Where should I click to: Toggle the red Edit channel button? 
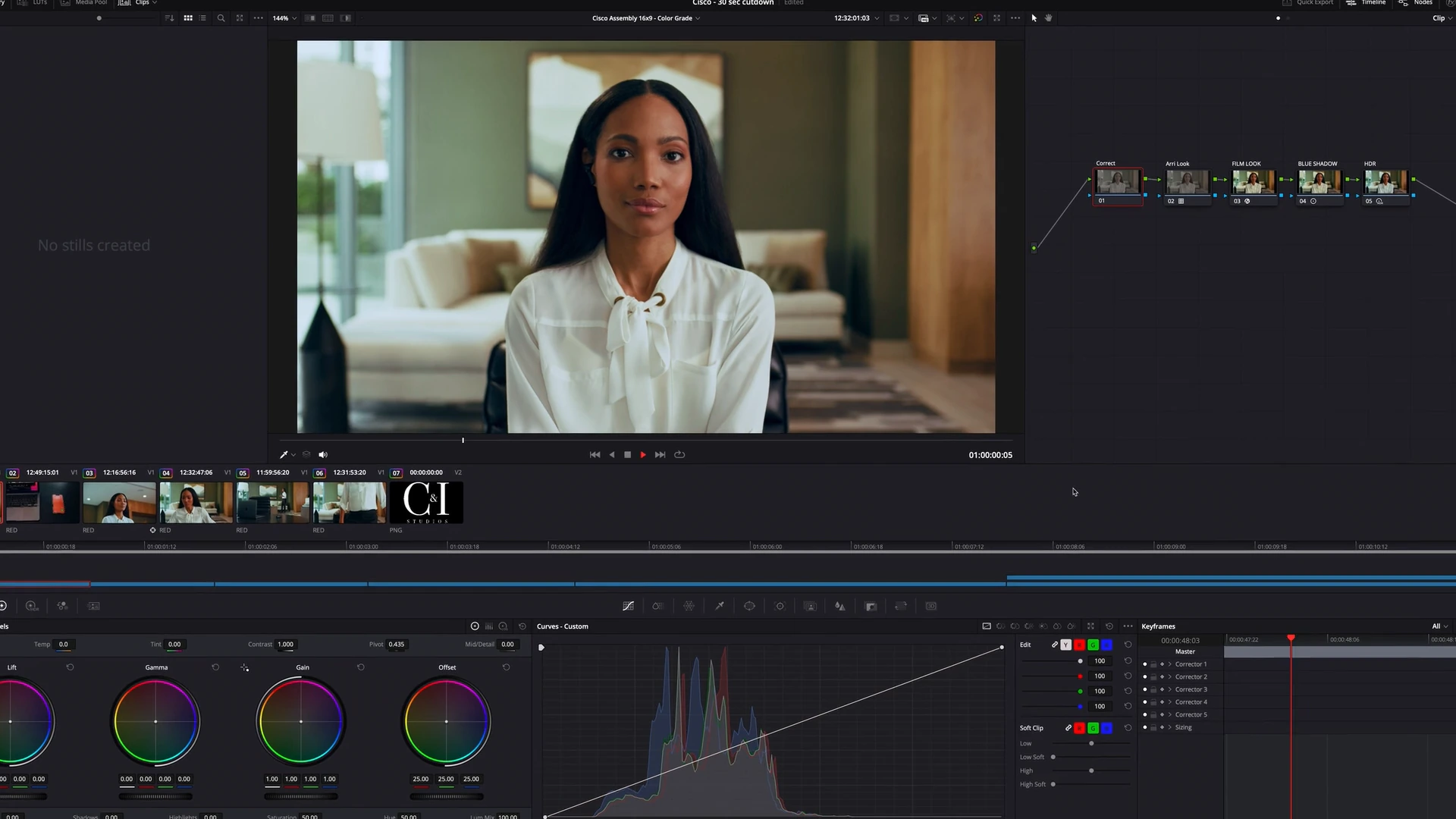click(x=1079, y=645)
